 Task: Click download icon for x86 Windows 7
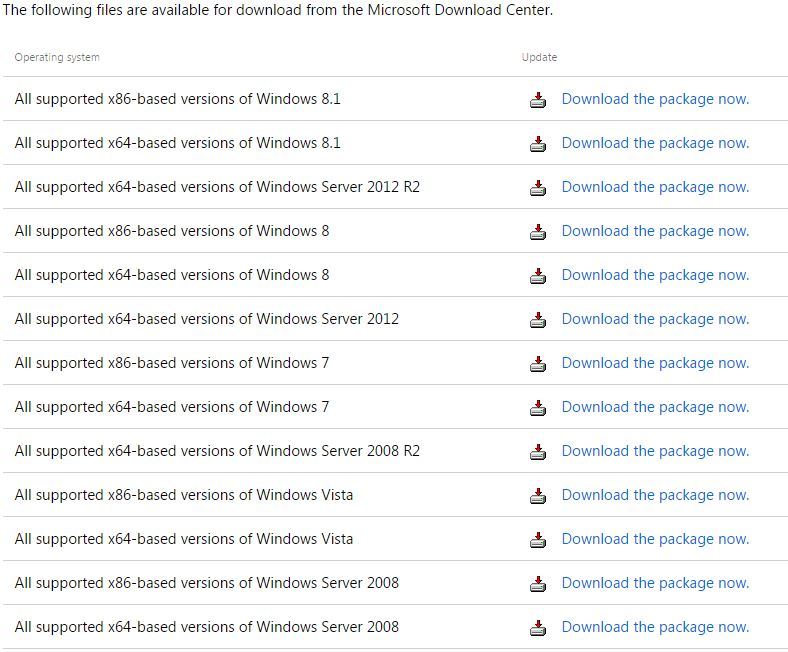(538, 364)
